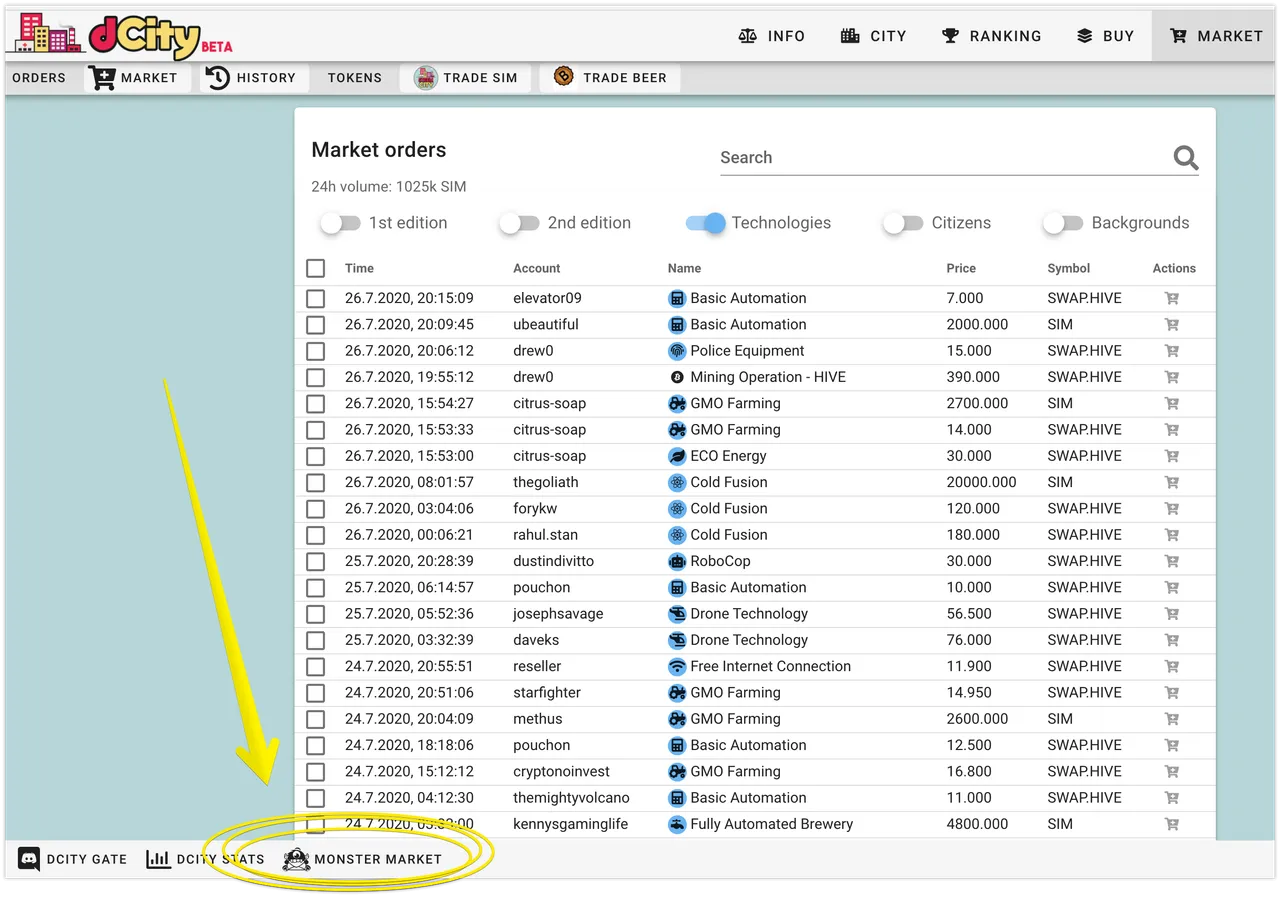The width and height of the screenshot is (1280, 899).
Task: Open the CITY page
Action: pos(873,36)
